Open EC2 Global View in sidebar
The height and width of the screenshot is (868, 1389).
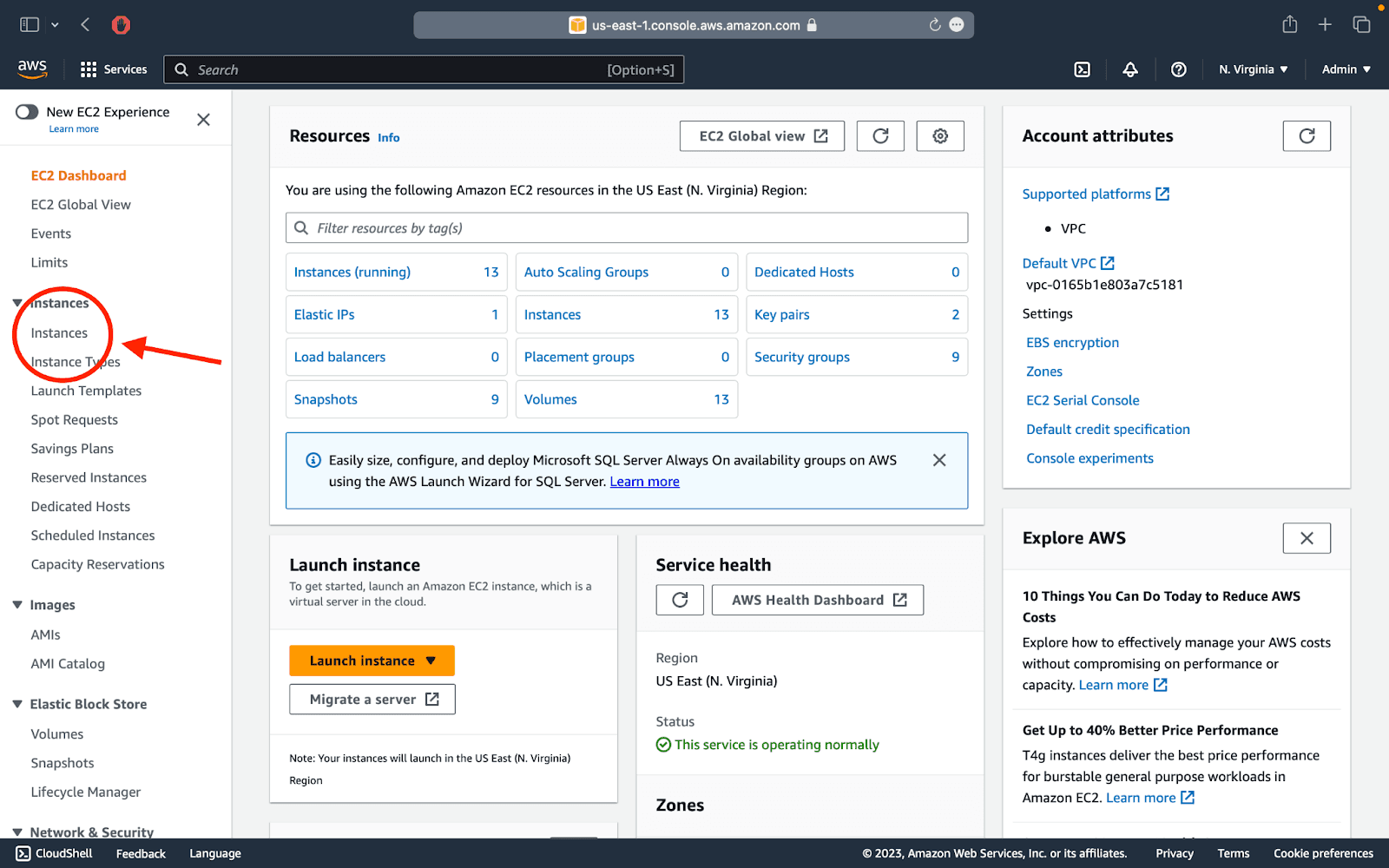81,205
